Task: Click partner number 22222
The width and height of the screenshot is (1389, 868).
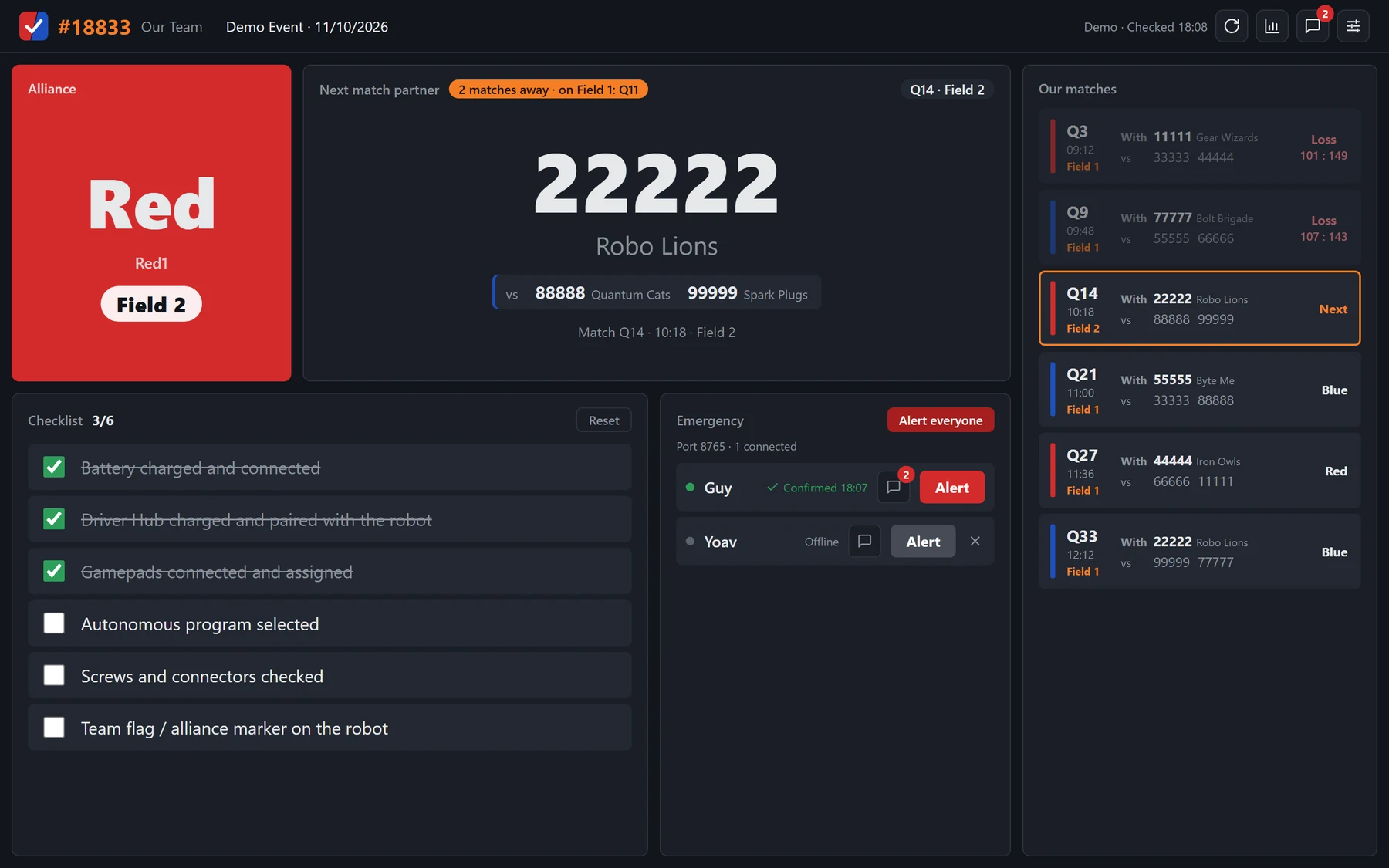Action: (x=657, y=183)
